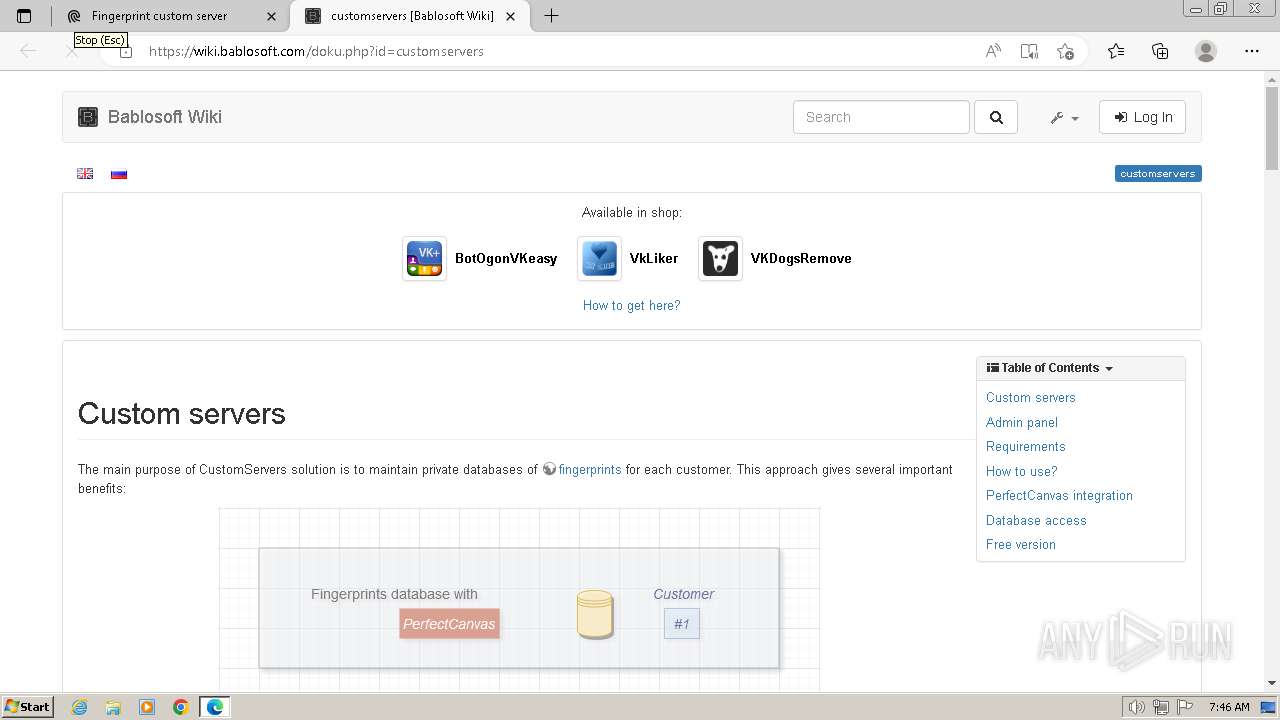Launch Google Chrome from taskbar

coord(181,707)
